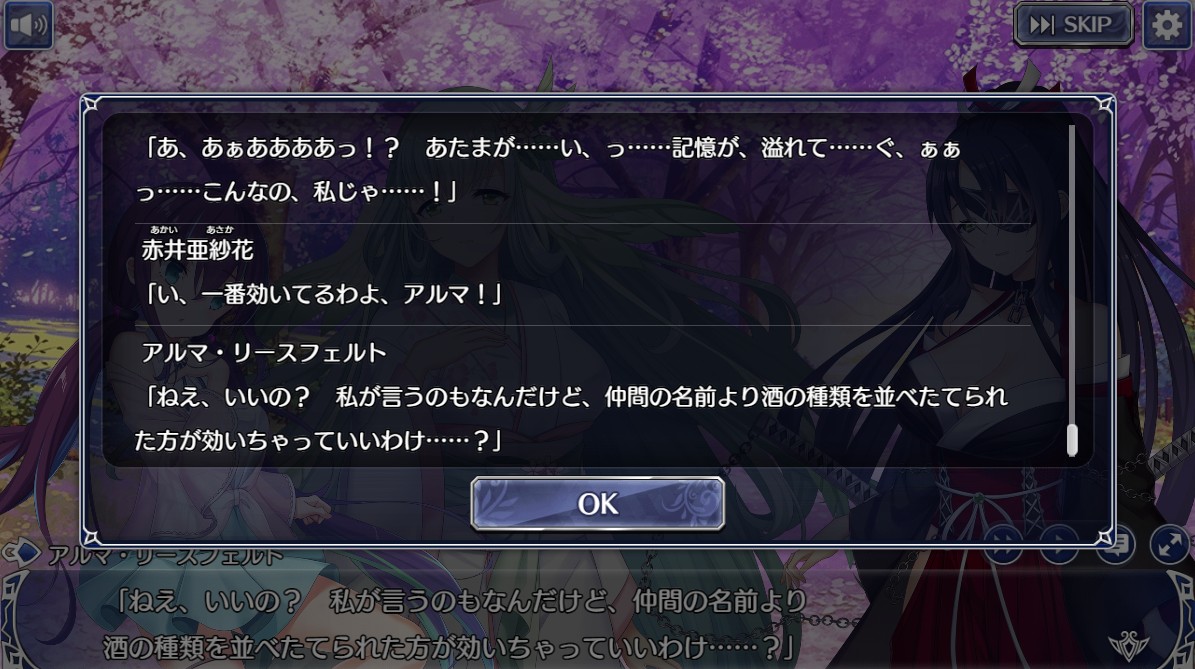Toggle auto-play with the play icon
The height and width of the screenshot is (669, 1195).
pyautogui.click(x=1060, y=544)
